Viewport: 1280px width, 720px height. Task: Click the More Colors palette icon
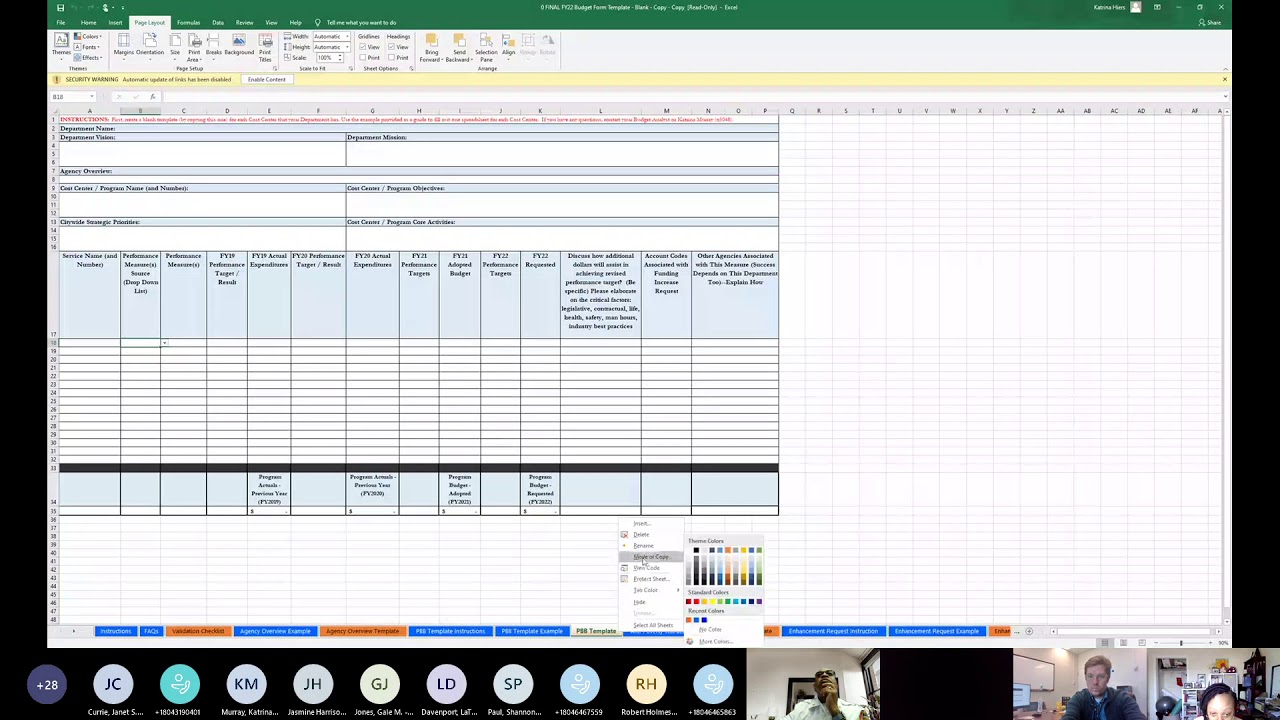(689, 641)
